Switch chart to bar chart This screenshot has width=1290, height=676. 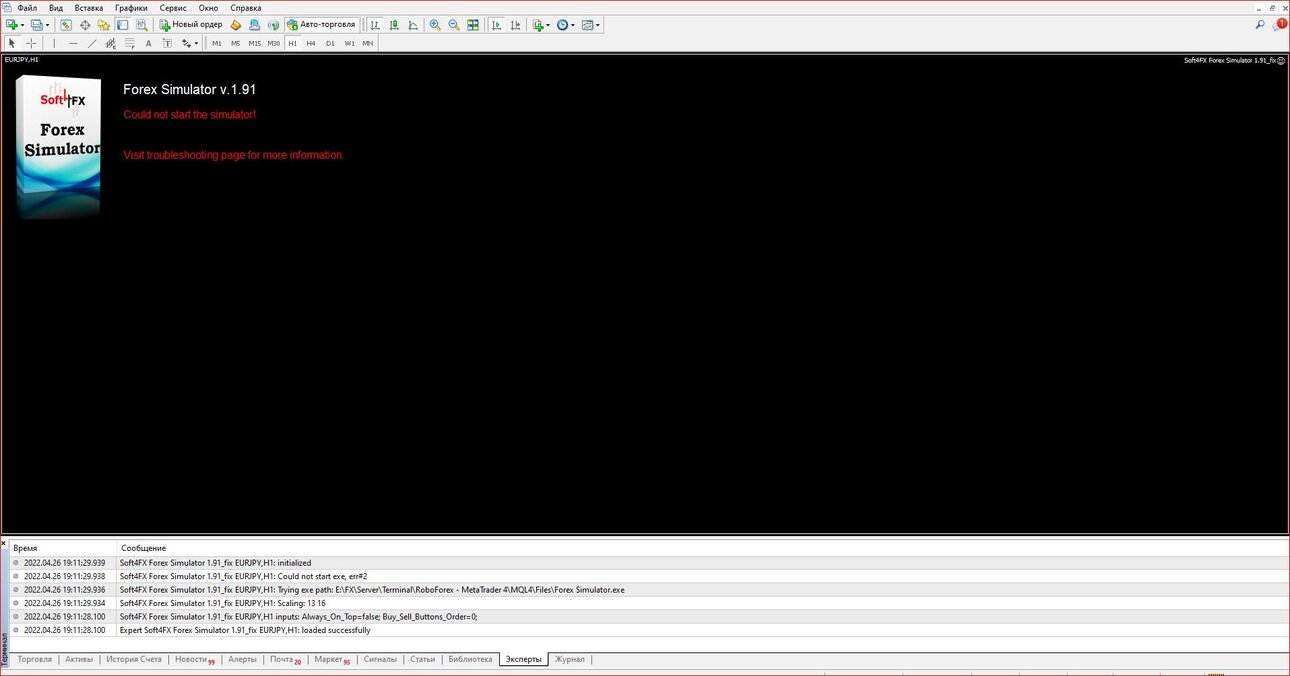click(375, 25)
